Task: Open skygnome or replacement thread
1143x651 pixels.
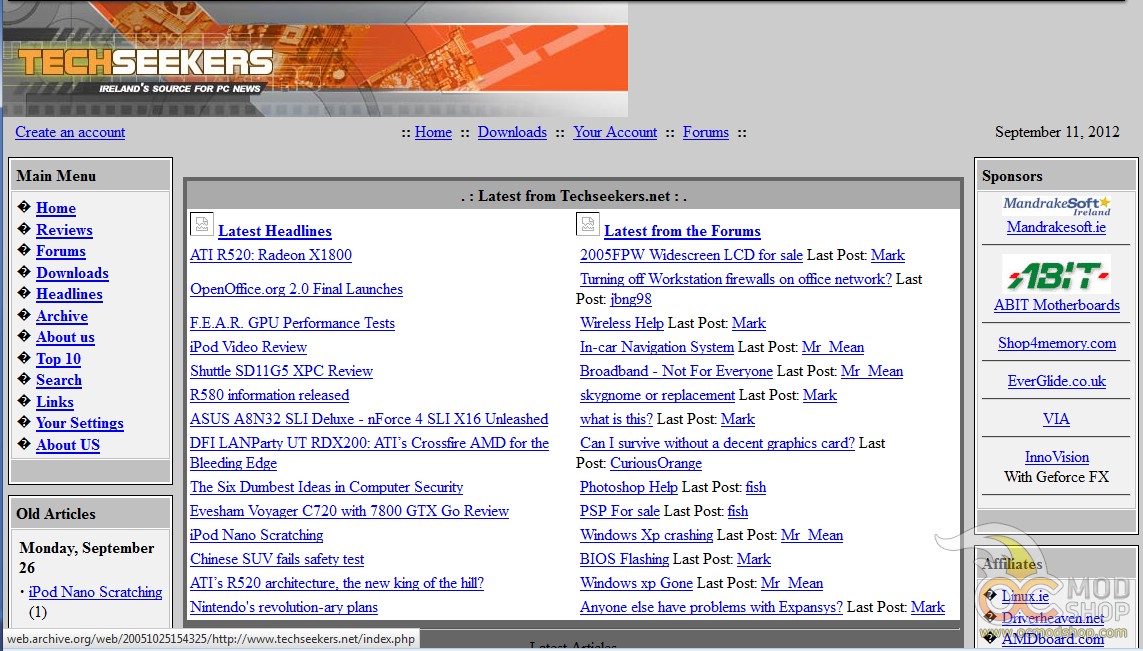Action: [x=658, y=395]
